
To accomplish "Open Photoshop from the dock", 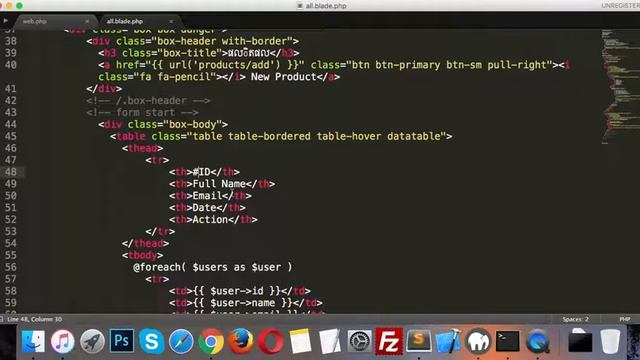I will pyautogui.click(x=122, y=340).
